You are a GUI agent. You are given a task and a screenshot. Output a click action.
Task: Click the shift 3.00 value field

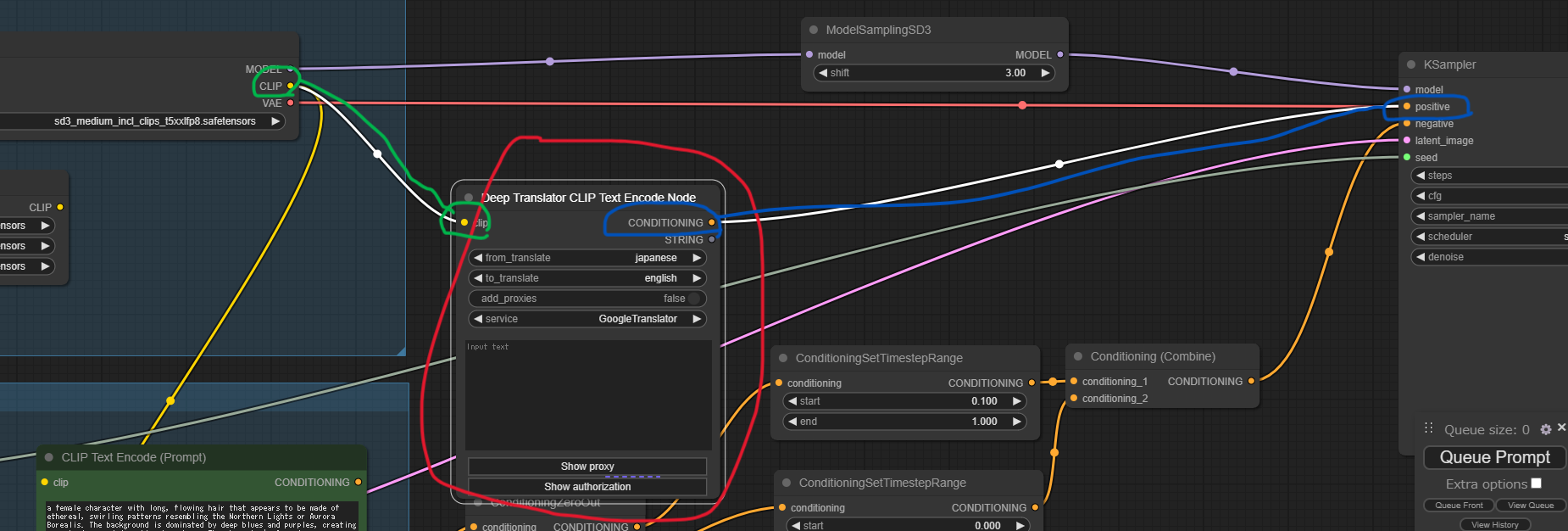tap(934, 73)
